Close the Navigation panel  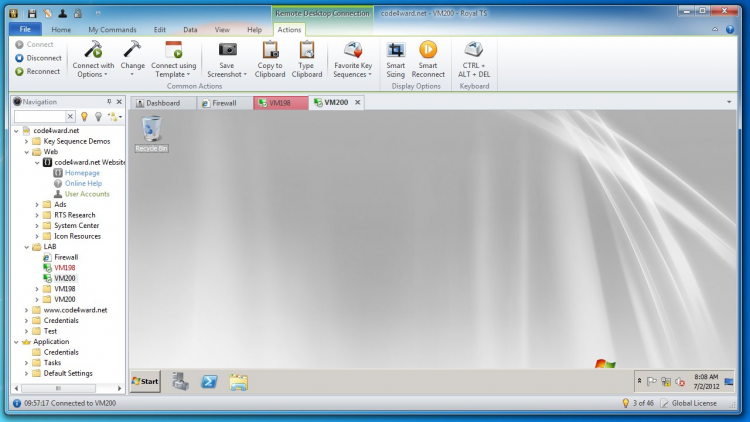(119, 101)
